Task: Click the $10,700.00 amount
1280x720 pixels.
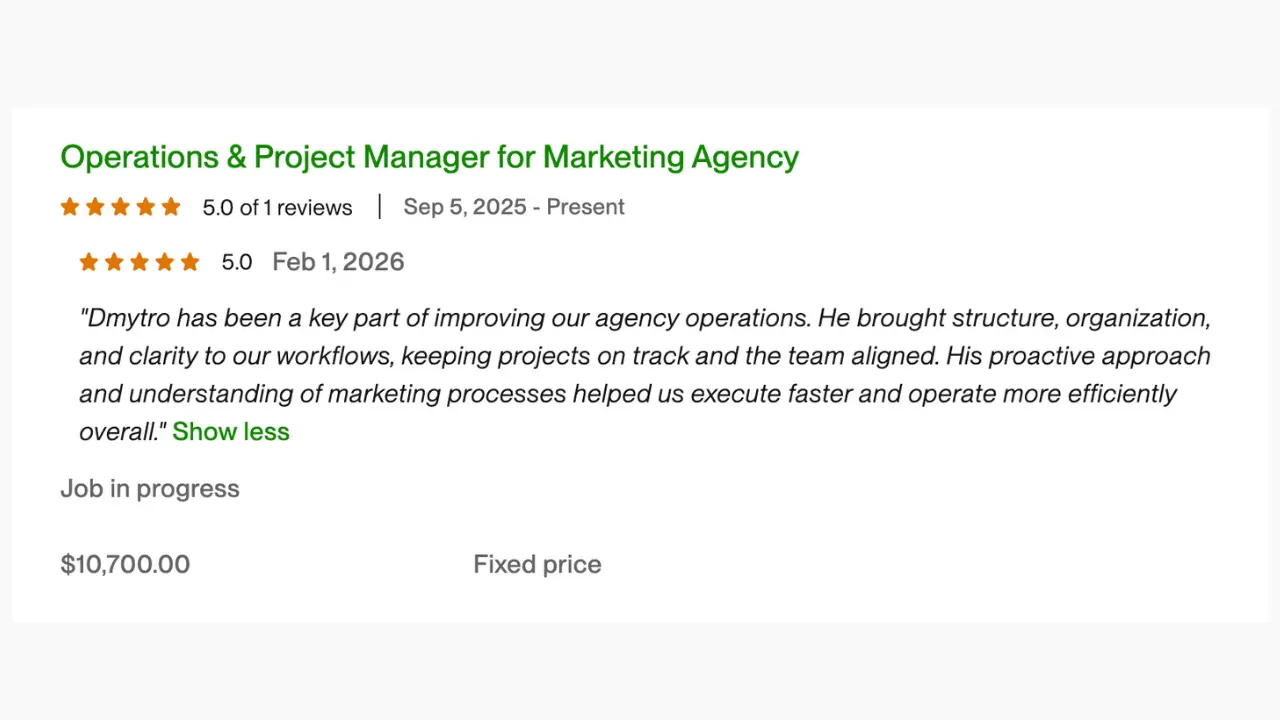Action: [125, 564]
